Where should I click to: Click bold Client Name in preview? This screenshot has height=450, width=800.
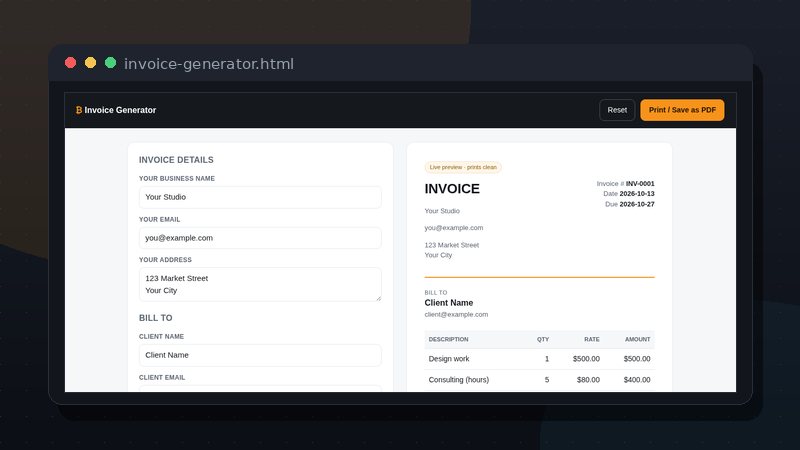(x=448, y=303)
